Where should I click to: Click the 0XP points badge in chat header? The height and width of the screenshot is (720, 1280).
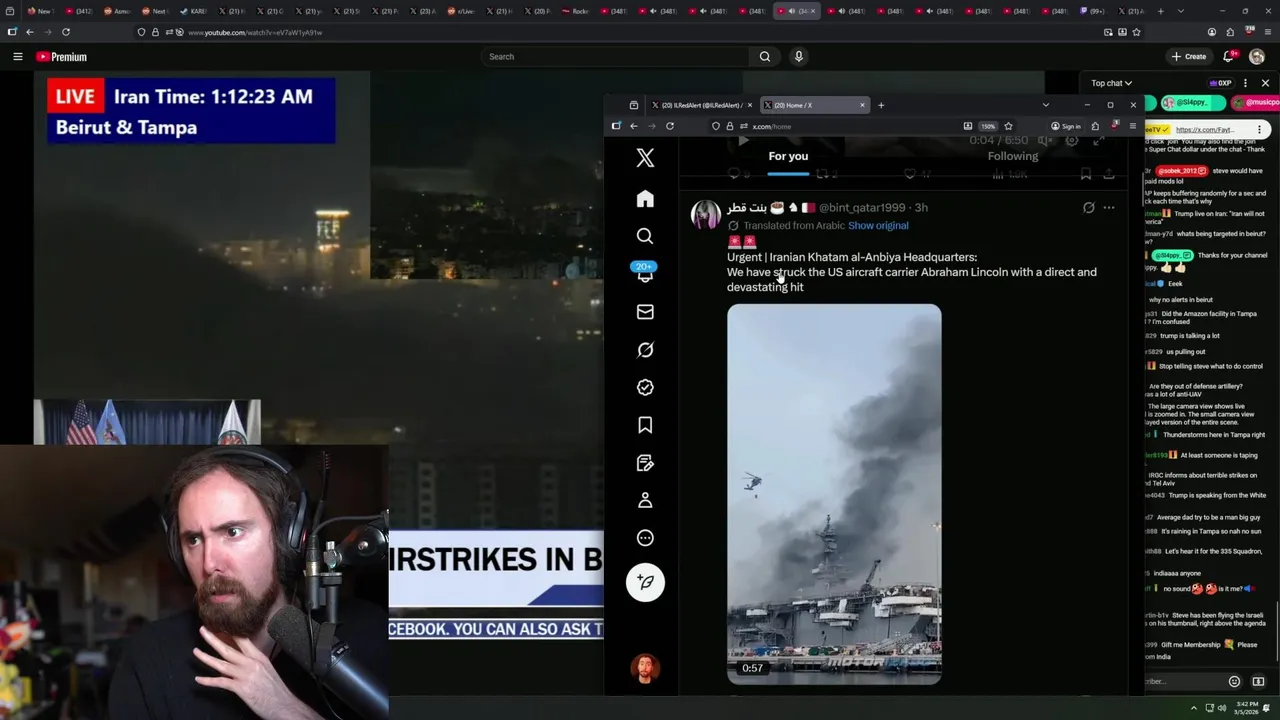point(1219,83)
